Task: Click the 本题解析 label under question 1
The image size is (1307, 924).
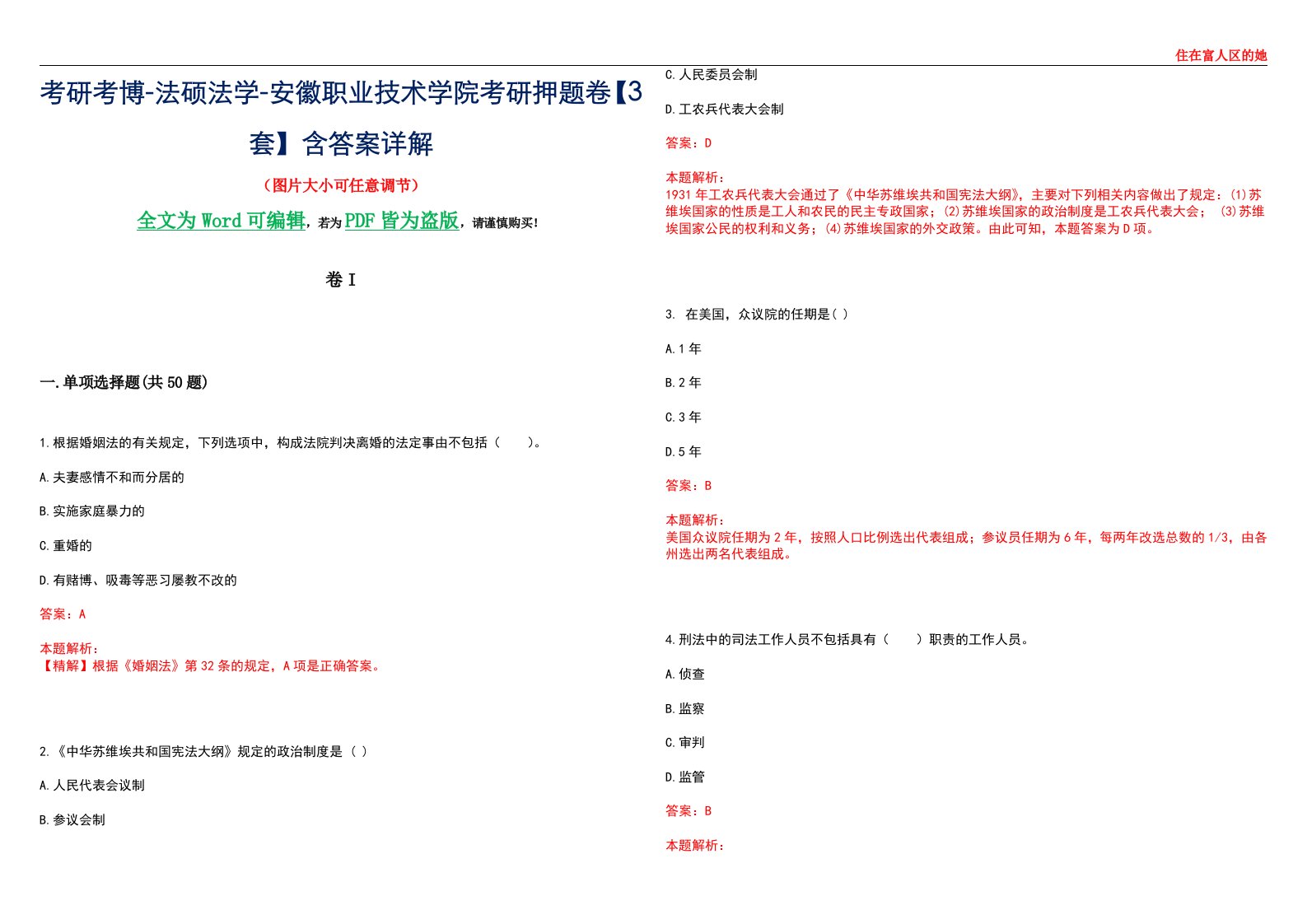Action: point(69,649)
